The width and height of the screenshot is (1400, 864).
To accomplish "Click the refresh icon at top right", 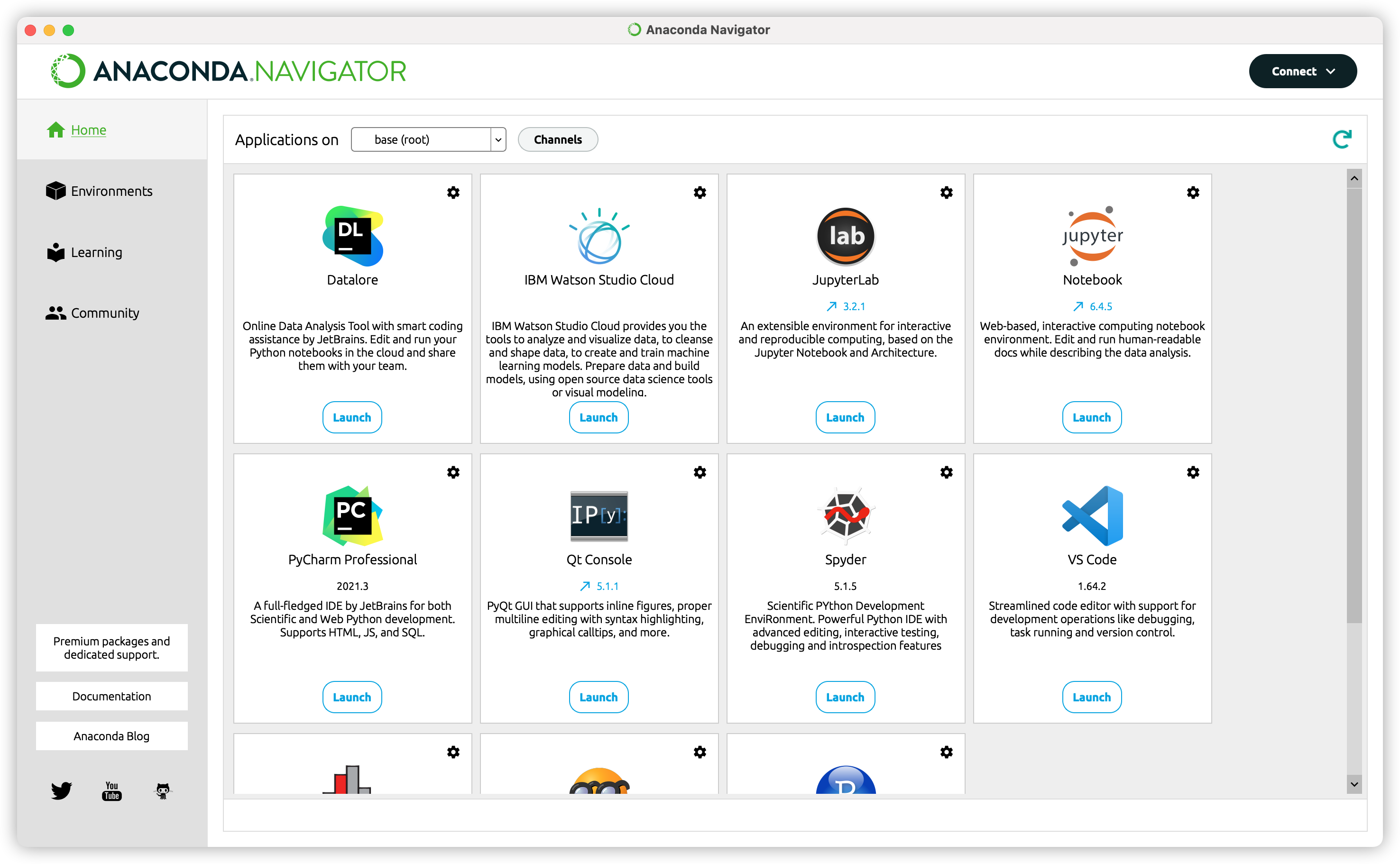I will [x=1342, y=139].
